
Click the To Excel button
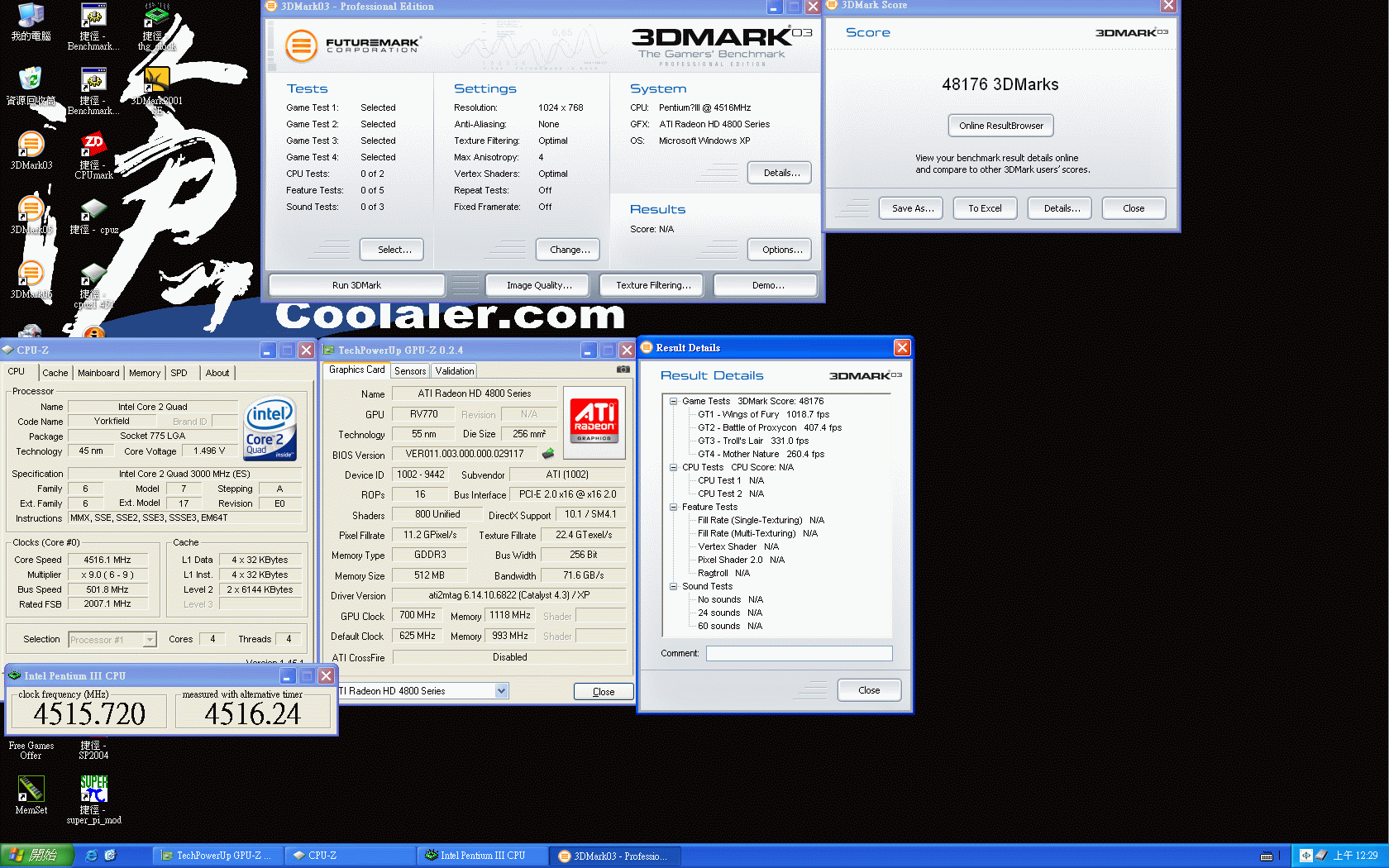tap(985, 208)
